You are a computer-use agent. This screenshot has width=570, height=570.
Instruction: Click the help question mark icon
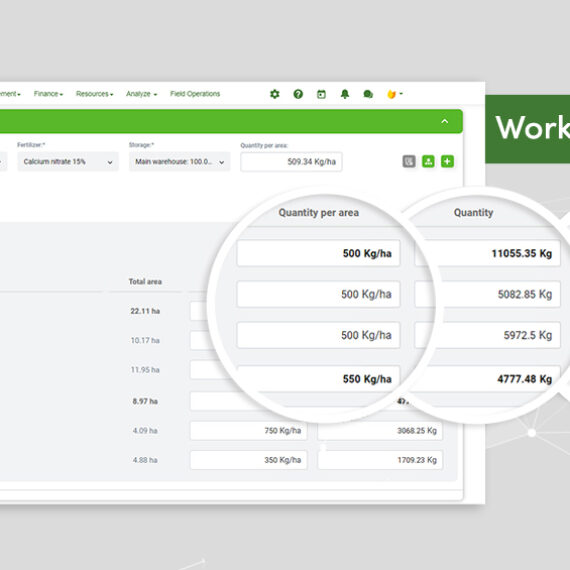[298, 94]
